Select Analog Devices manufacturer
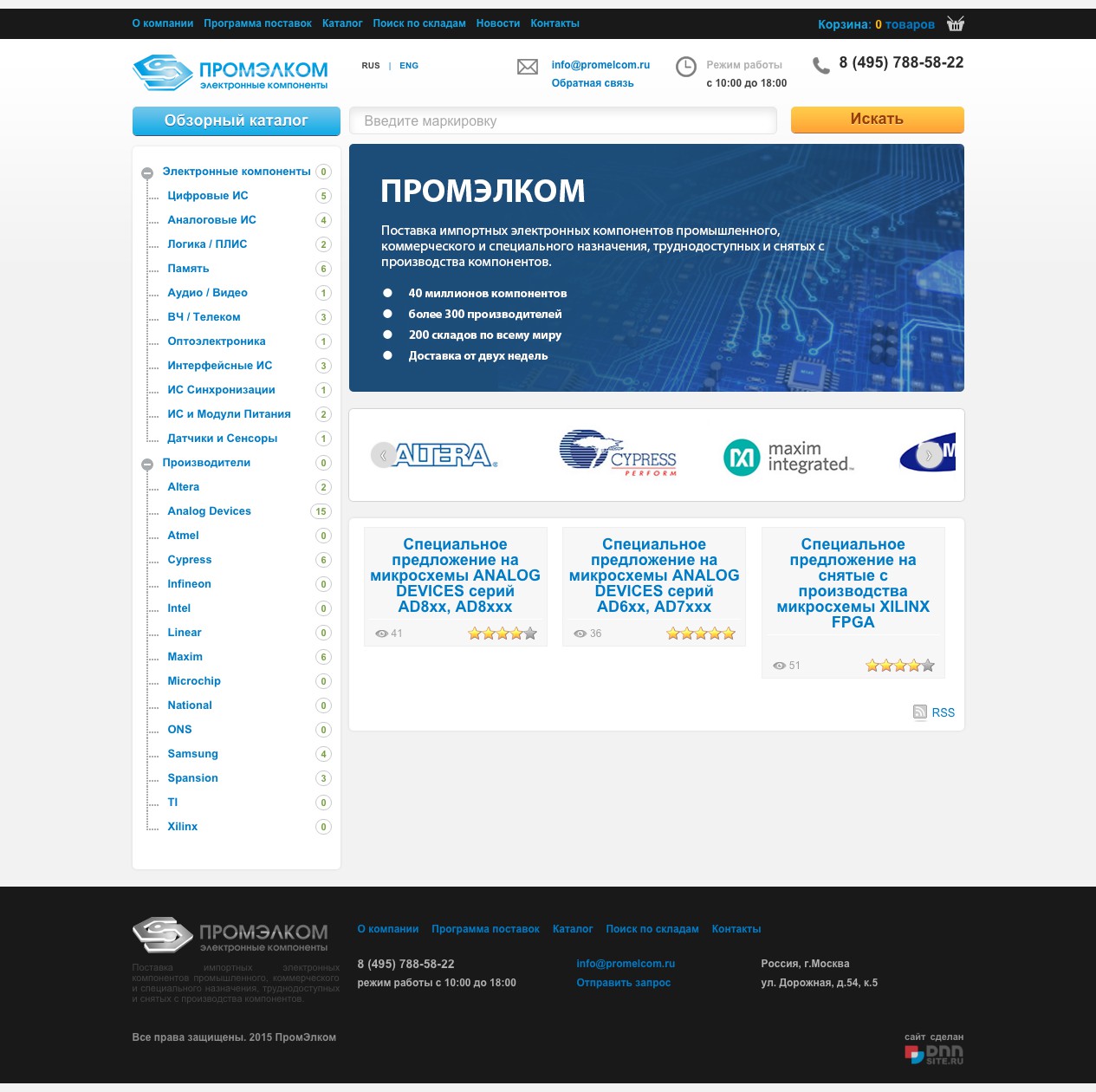This screenshot has height=1092, width=1096. click(210, 511)
